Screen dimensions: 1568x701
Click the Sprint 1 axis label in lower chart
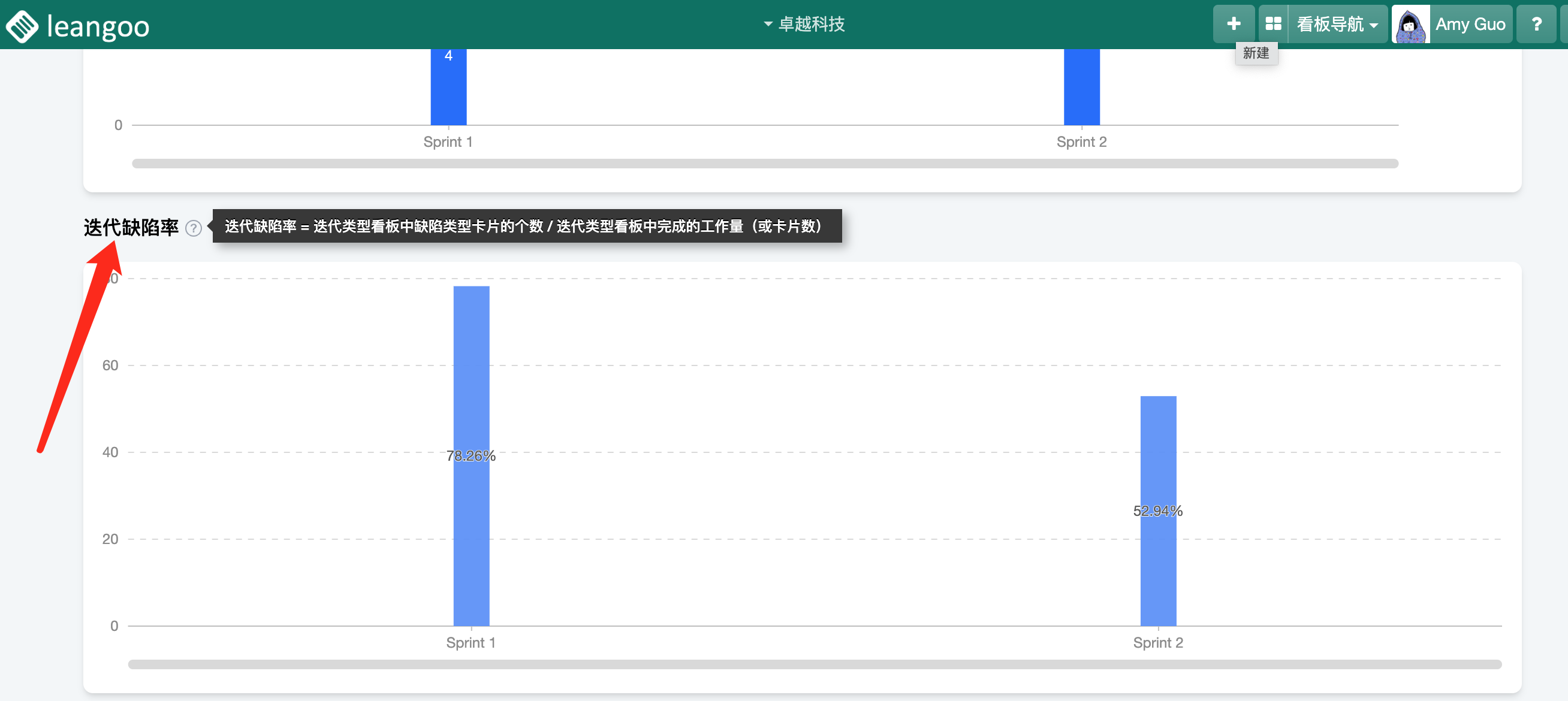pyautogui.click(x=471, y=642)
